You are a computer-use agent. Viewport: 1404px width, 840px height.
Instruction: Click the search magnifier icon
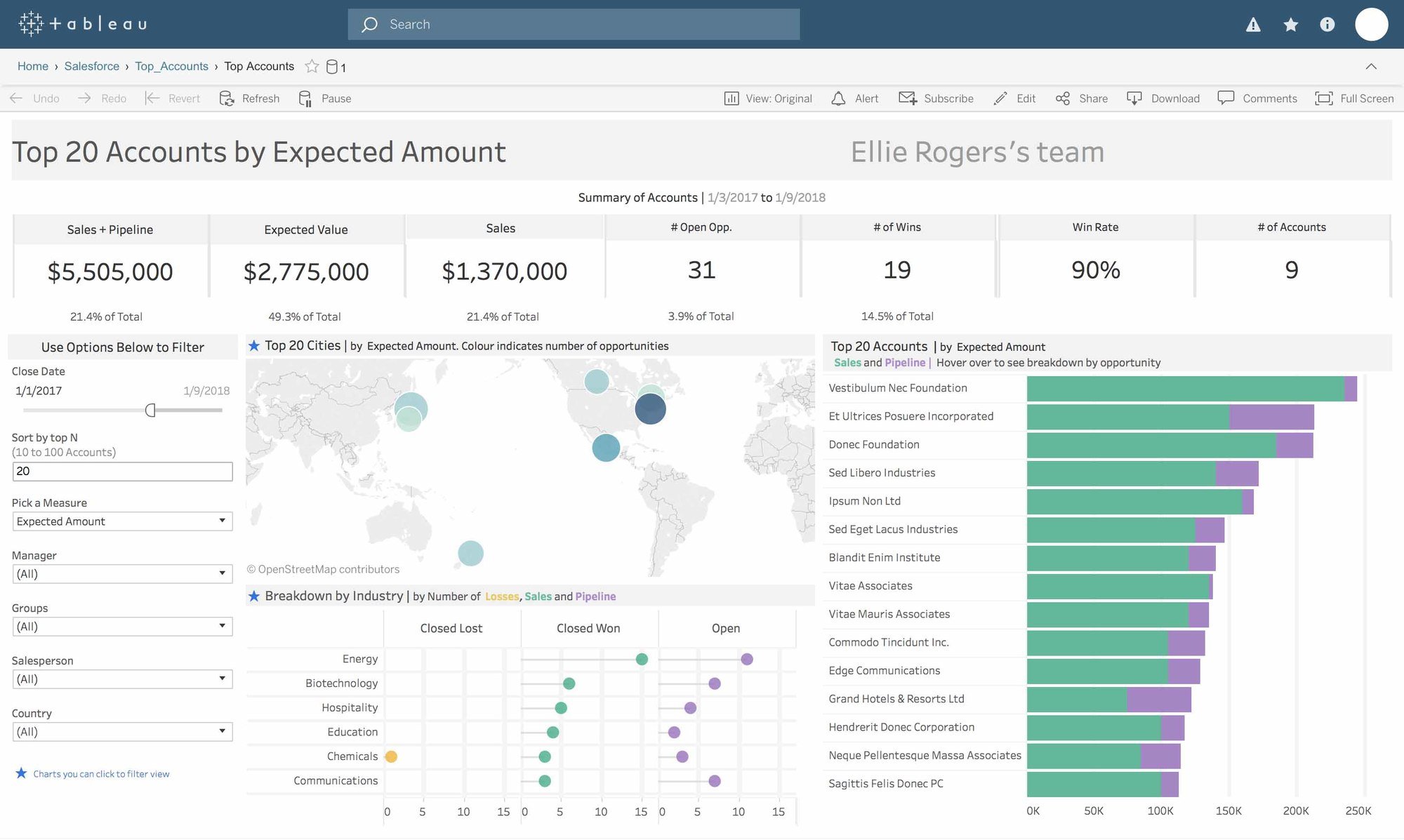tap(370, 25)
